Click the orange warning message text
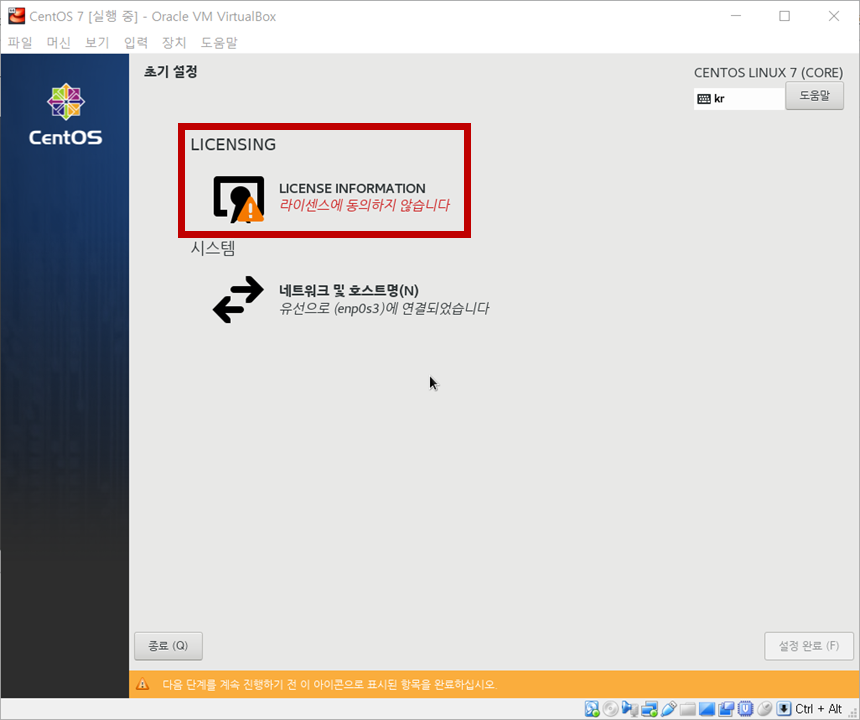This screenshot has height=720, width=860. click(329, 684)
